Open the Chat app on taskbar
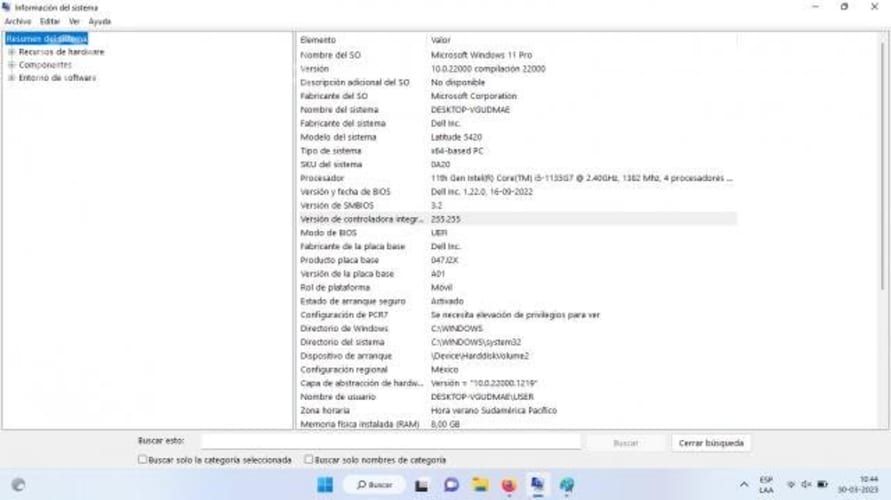Screen dimensions: 891x500 [x=451, y=485]
